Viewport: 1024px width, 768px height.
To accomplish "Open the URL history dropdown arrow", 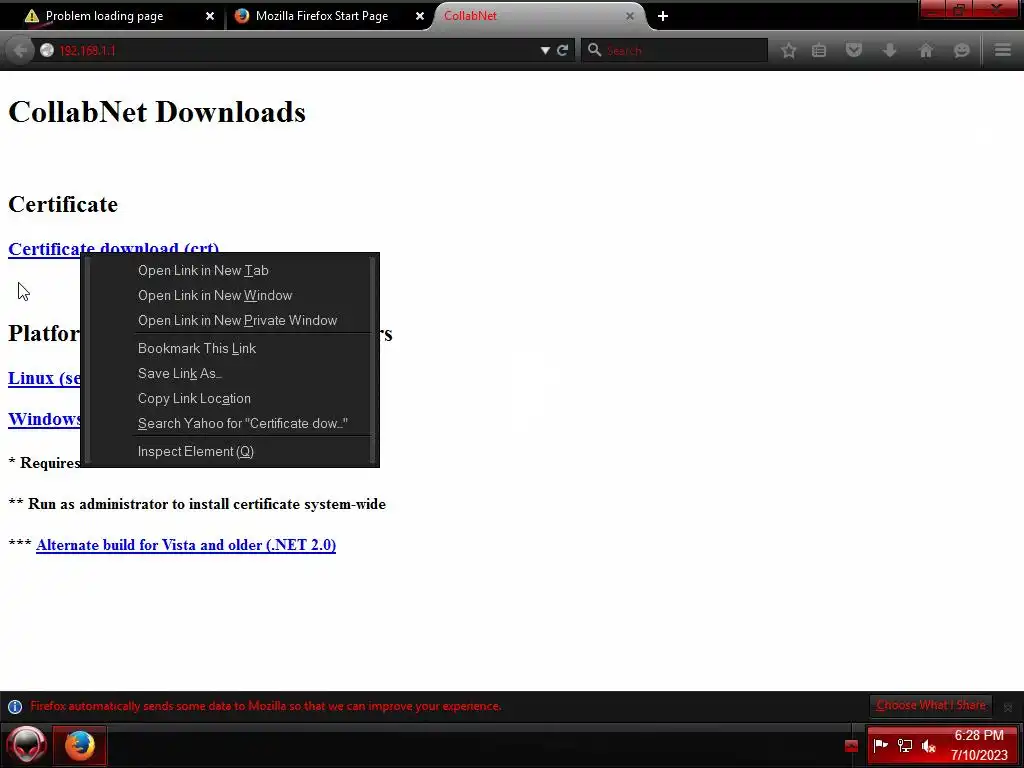I will [545, 50].
